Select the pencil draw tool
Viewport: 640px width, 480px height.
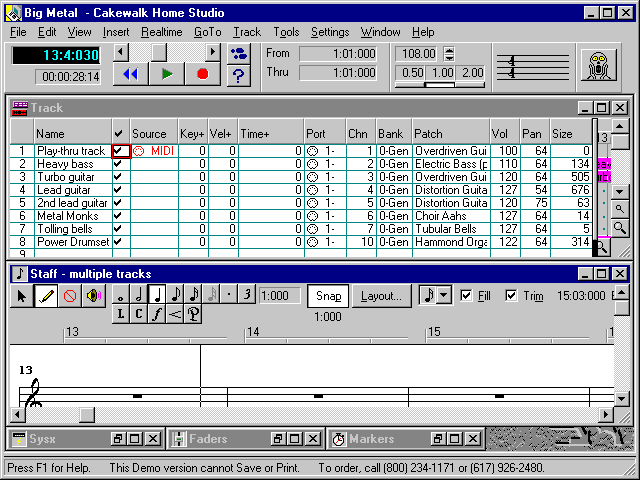coord(45,296)
